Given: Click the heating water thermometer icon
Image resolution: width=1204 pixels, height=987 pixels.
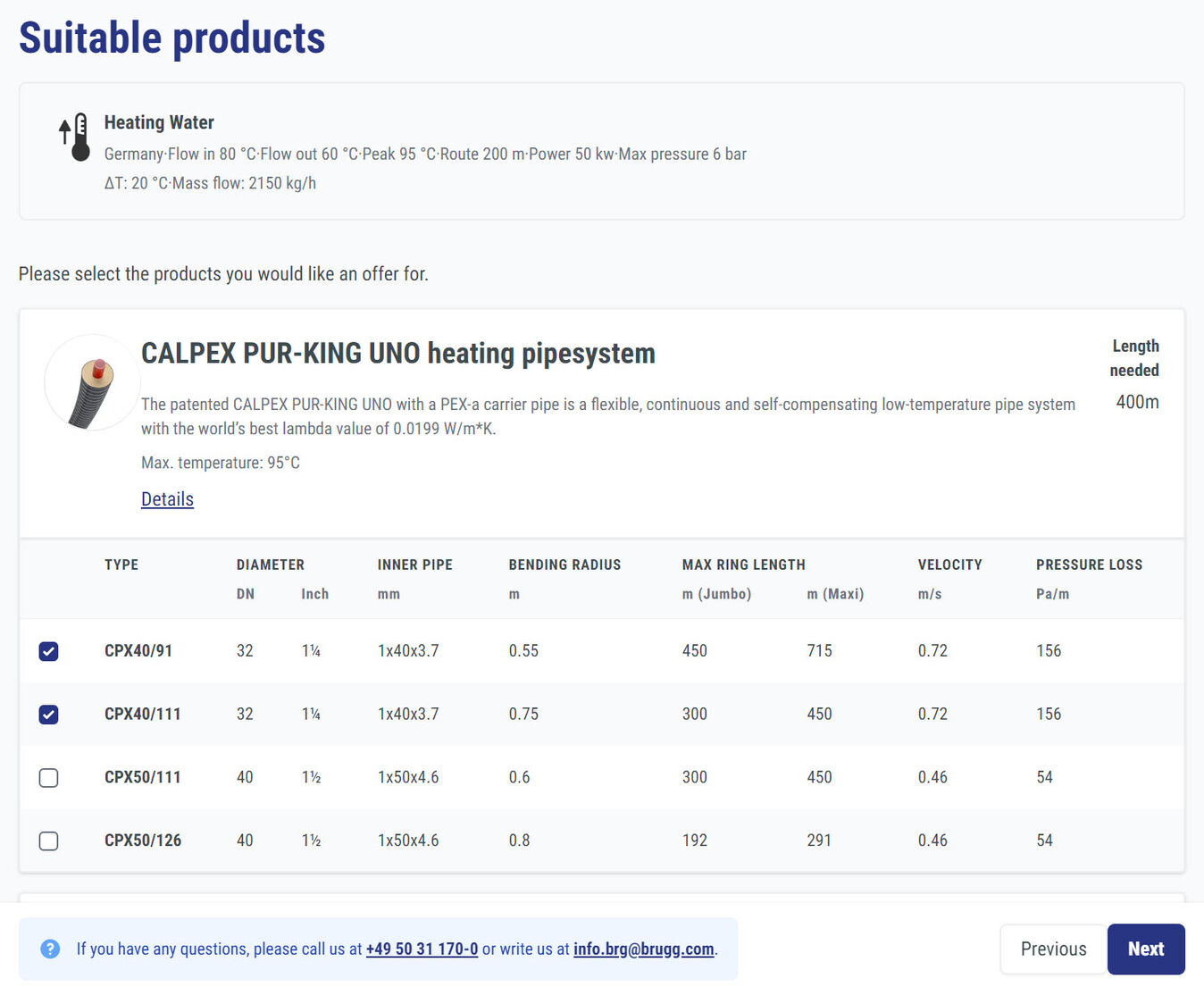Looking at the screenshot, I should point(75,137).
